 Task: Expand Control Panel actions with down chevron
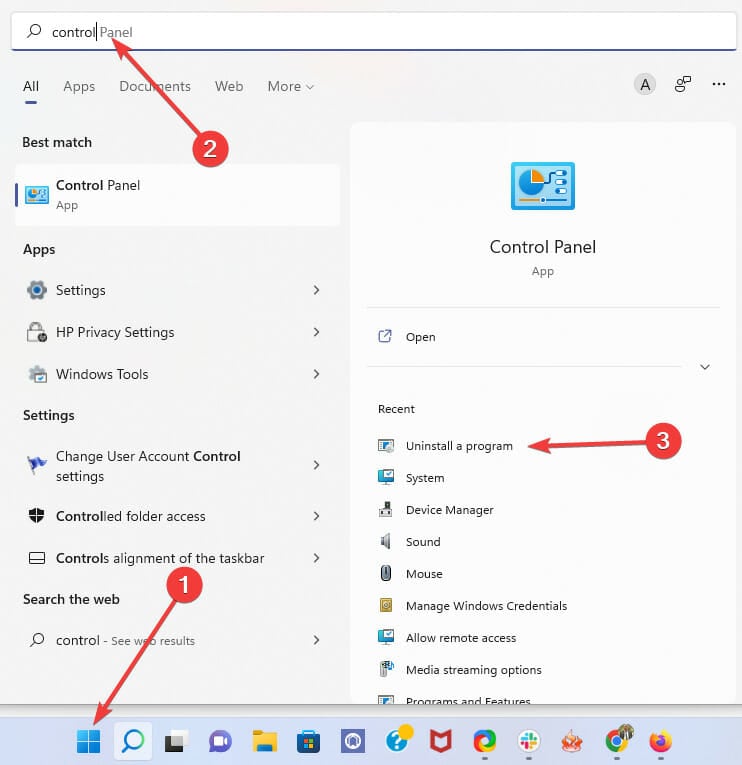pos(704,367)
